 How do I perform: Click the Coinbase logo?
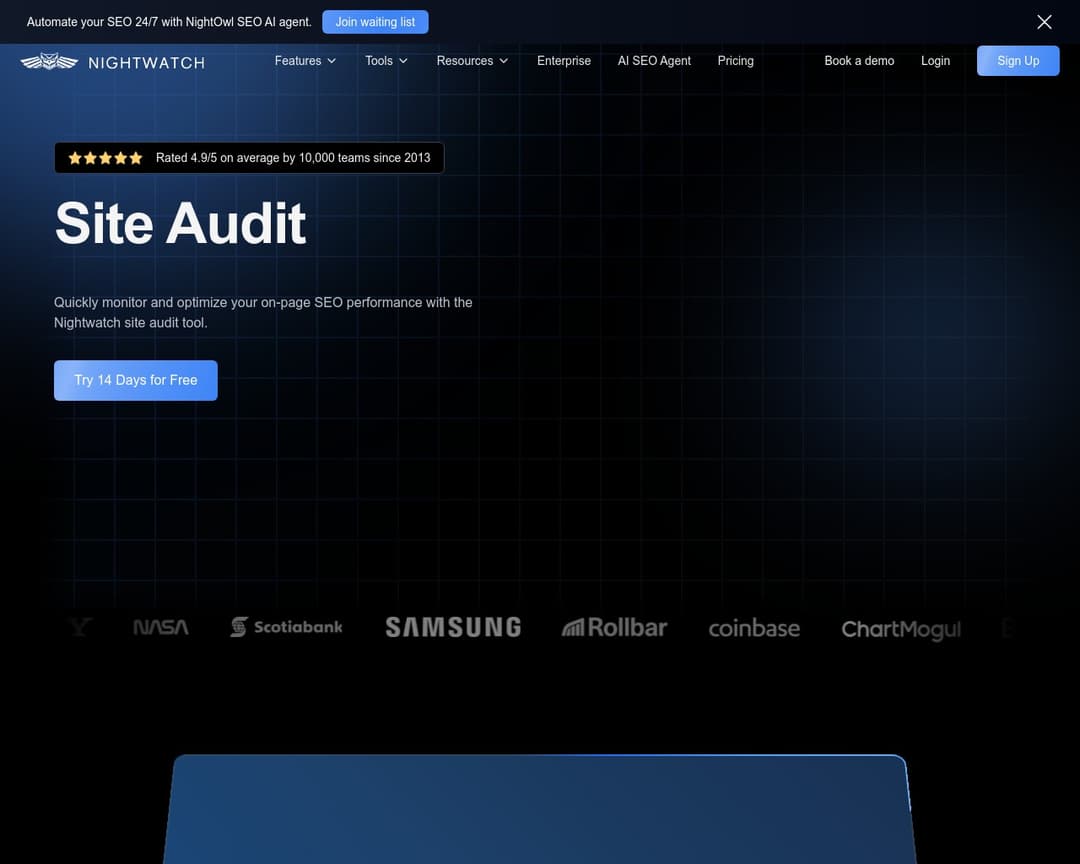tap(754, 628)
